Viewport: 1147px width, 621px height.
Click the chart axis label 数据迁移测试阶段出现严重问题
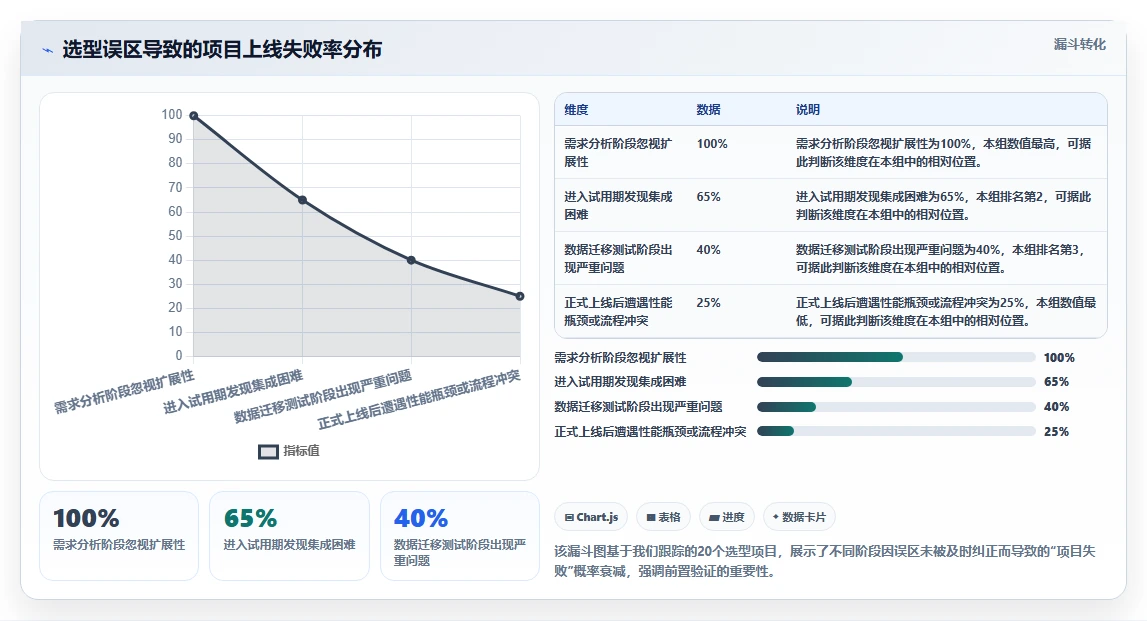tap(323, 396)
